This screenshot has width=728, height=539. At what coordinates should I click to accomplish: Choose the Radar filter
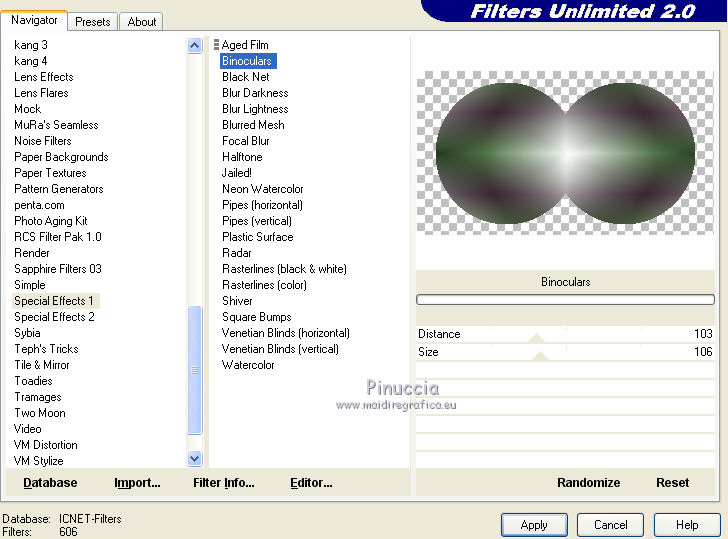tap(236, 253)
